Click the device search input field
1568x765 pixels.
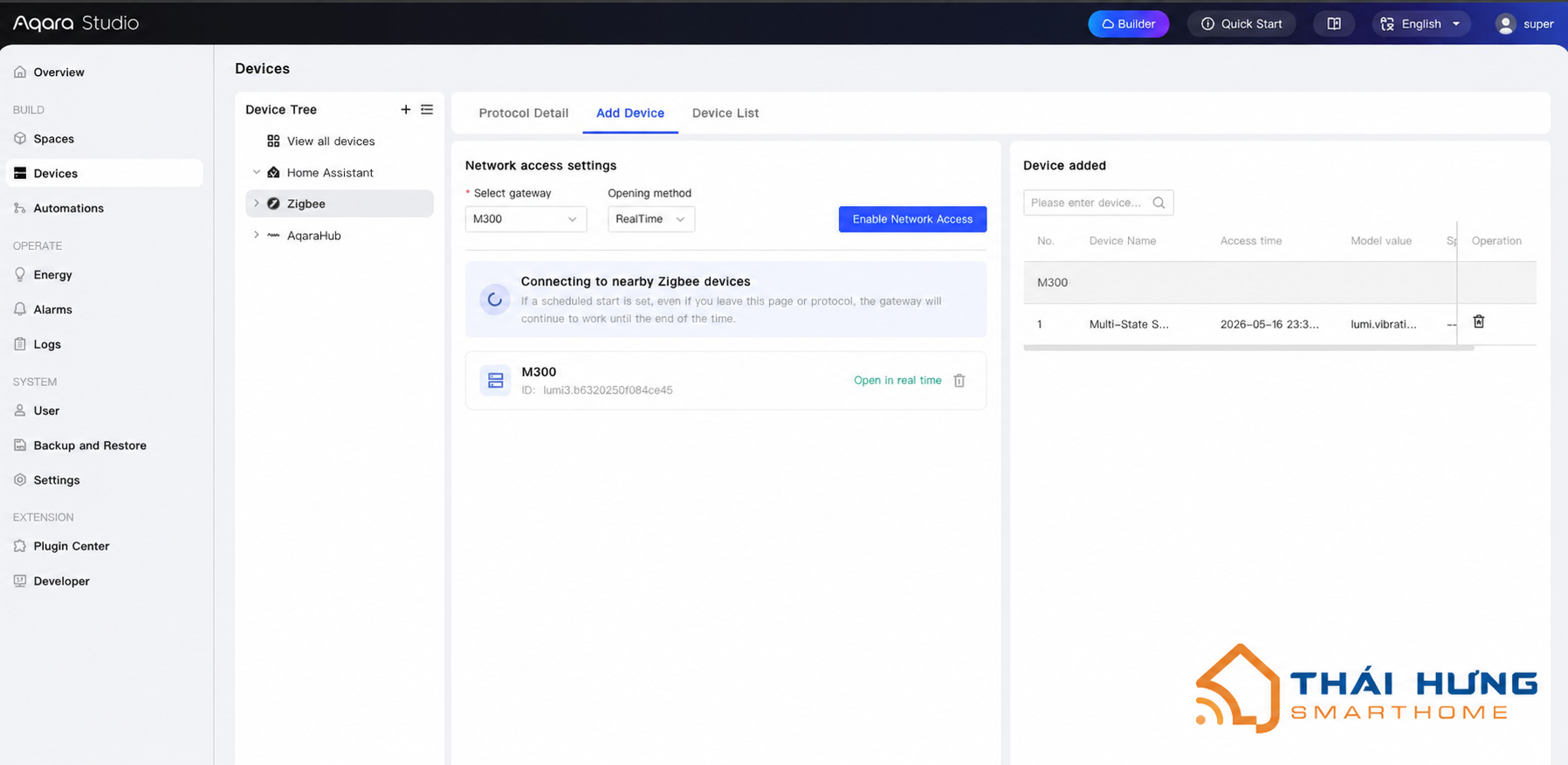[1098, 203]
